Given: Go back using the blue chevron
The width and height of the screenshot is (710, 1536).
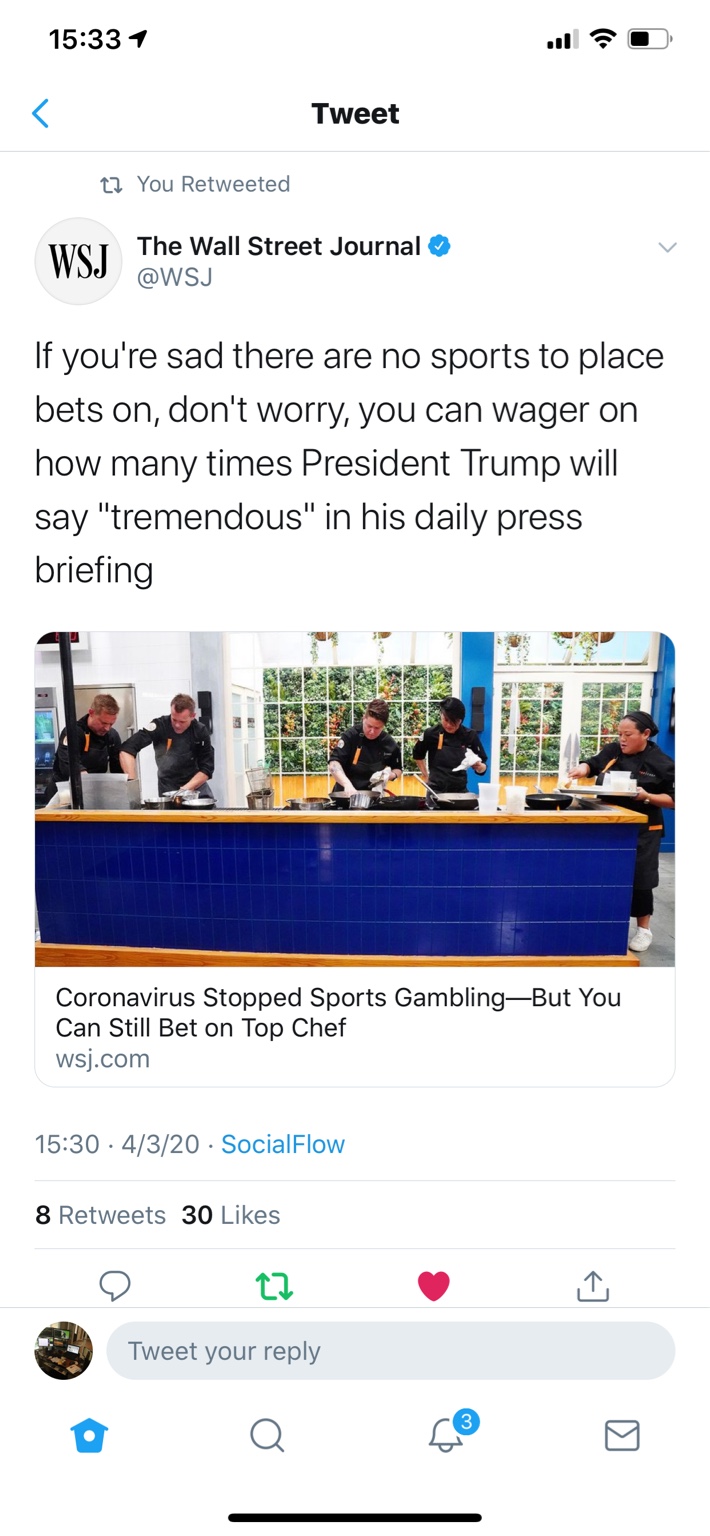Looking at the screenshot, I should (41, 114).
